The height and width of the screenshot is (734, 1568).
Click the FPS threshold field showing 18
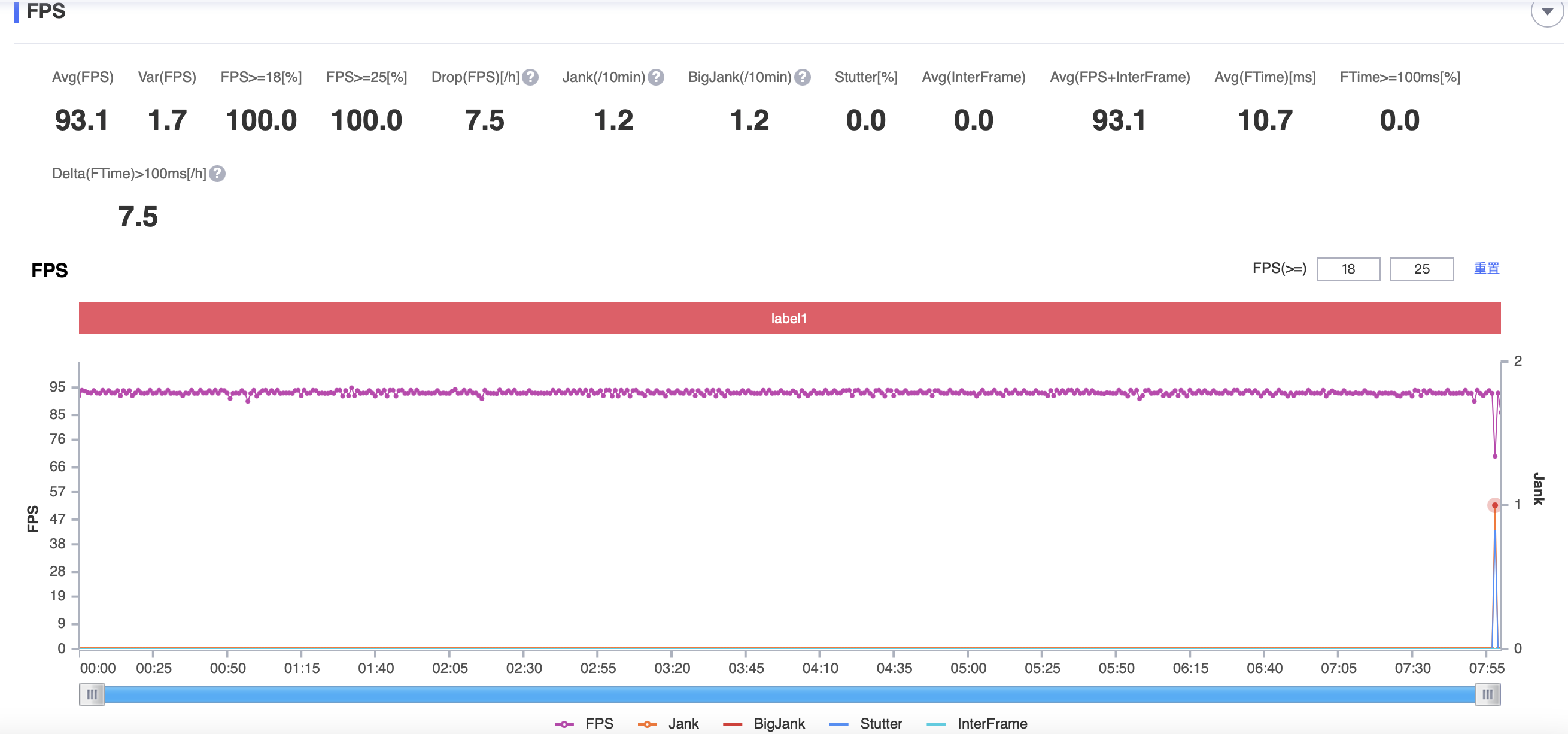pyautogui.click(x=1348, y=269)
